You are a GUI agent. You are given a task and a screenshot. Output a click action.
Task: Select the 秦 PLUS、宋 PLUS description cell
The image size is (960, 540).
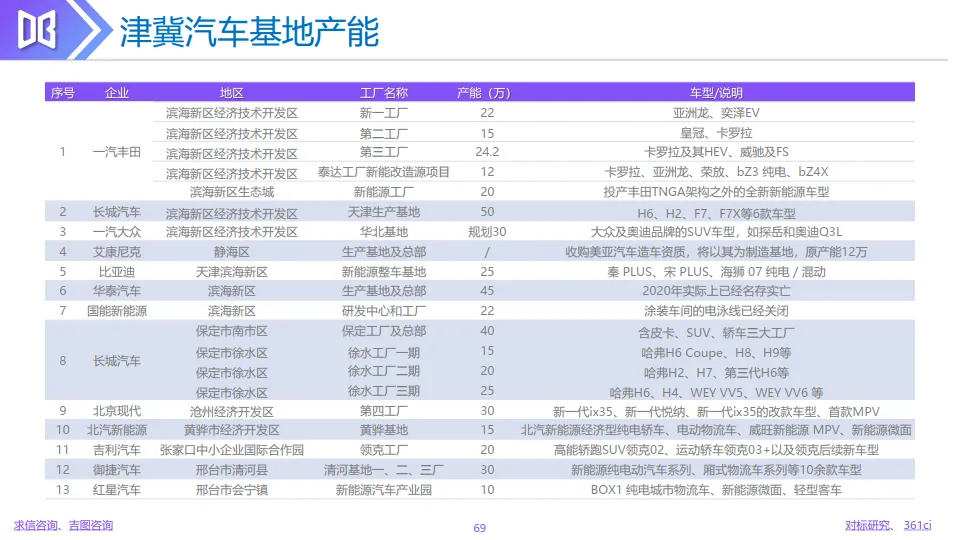click(716, 272)
